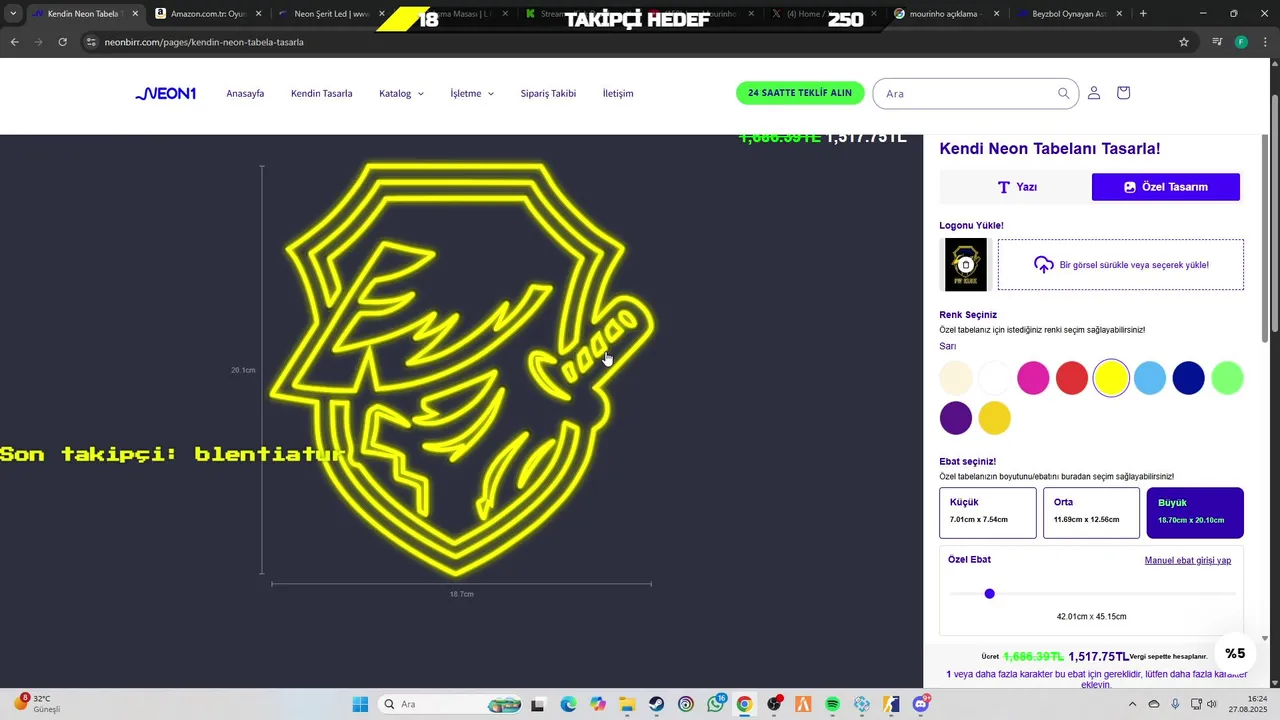This screenshot has height=720, width=1280.
Task: Pick the light green color swatch
Action: click(1227, 378)
